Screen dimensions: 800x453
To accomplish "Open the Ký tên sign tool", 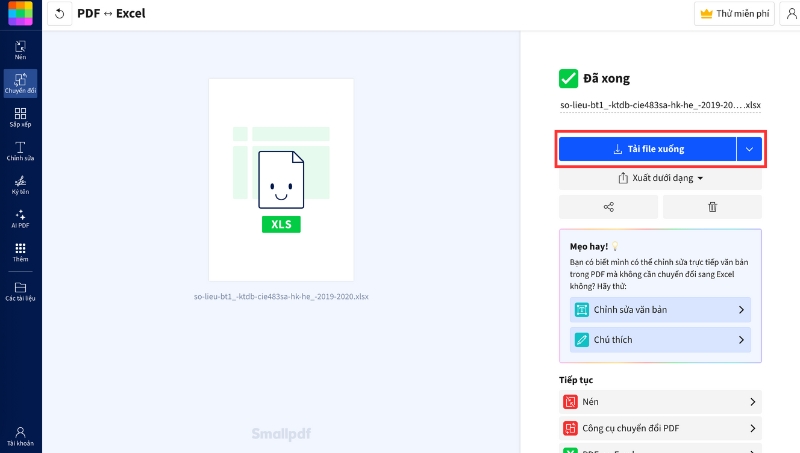I will pyautogui.click(x=20, y=185).
